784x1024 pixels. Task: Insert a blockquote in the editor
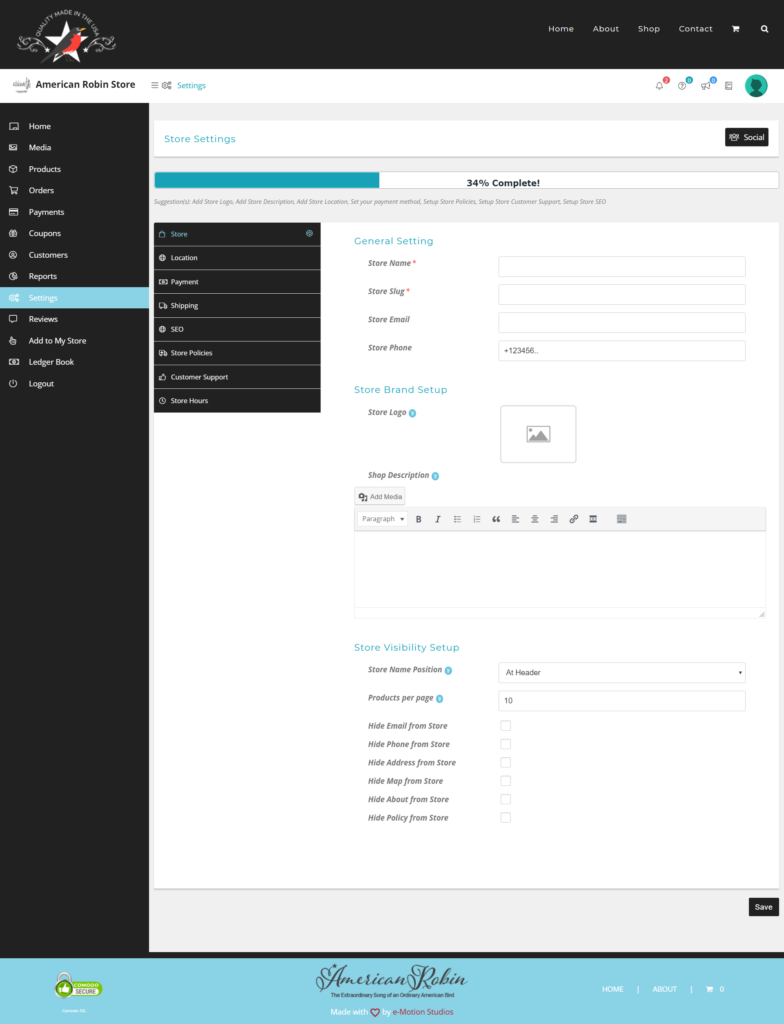[496, 519]
